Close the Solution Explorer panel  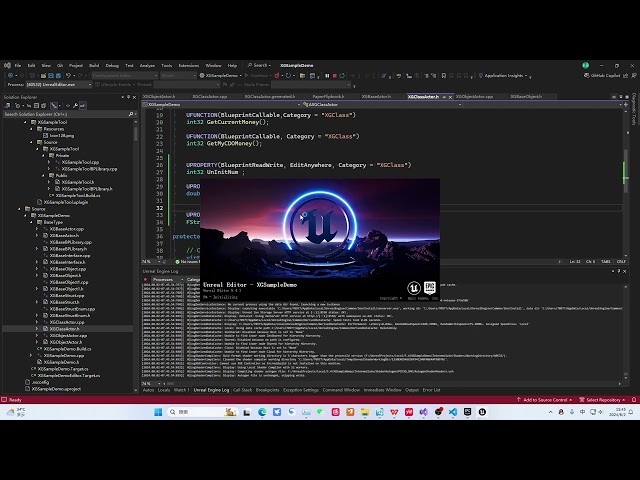[x=134, y=97]
